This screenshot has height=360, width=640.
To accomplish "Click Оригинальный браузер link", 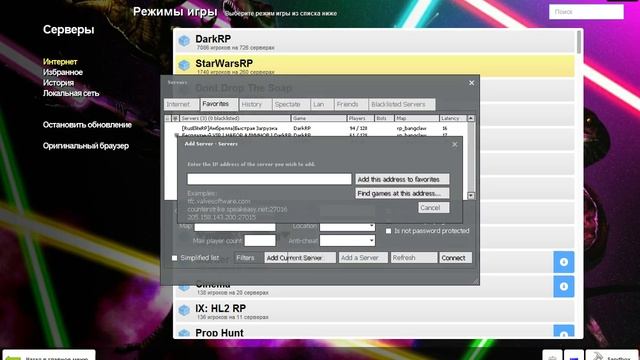I will (x=86, y=146).
